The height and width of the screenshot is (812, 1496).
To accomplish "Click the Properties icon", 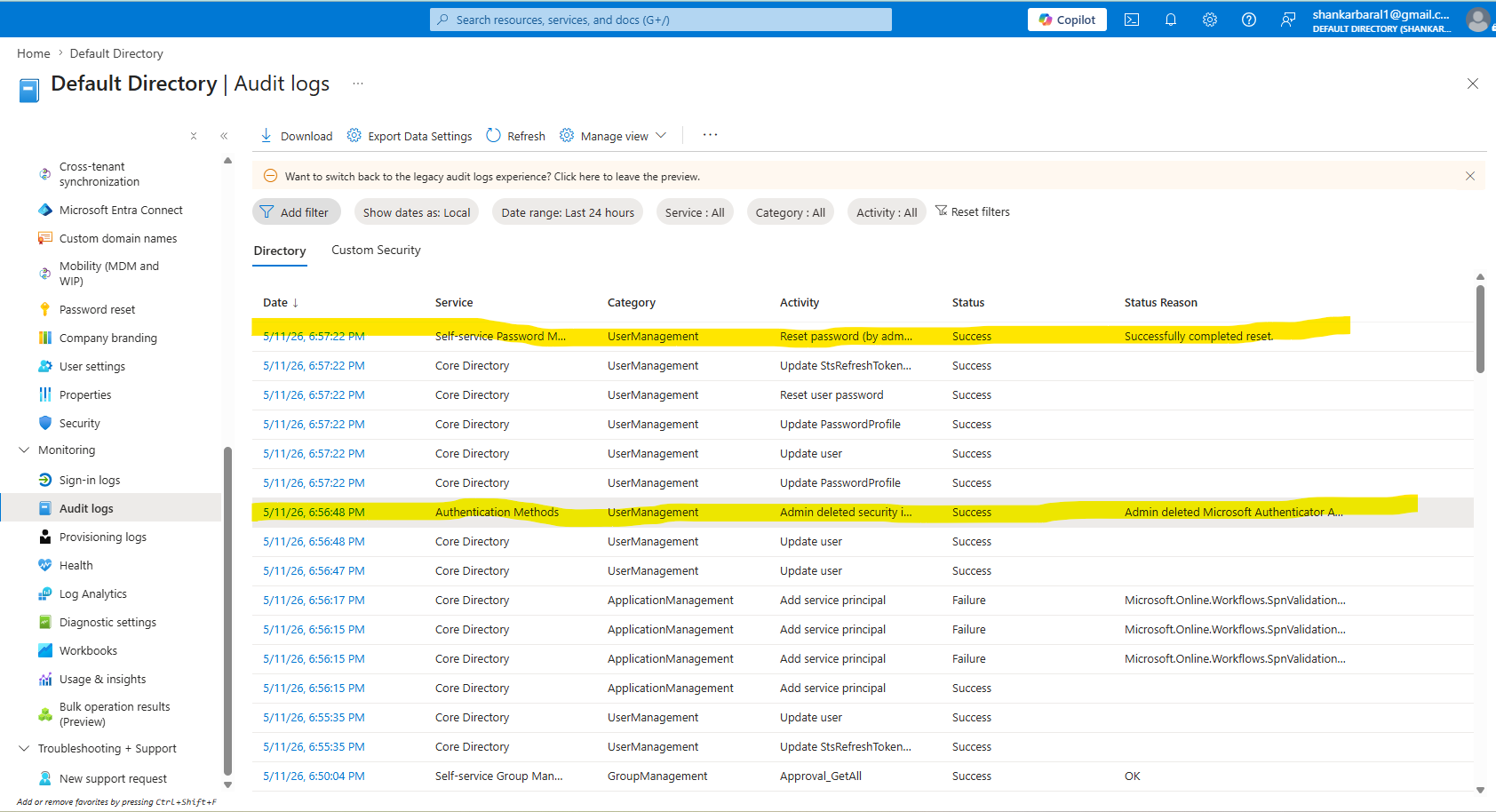I will click(45, 394).
